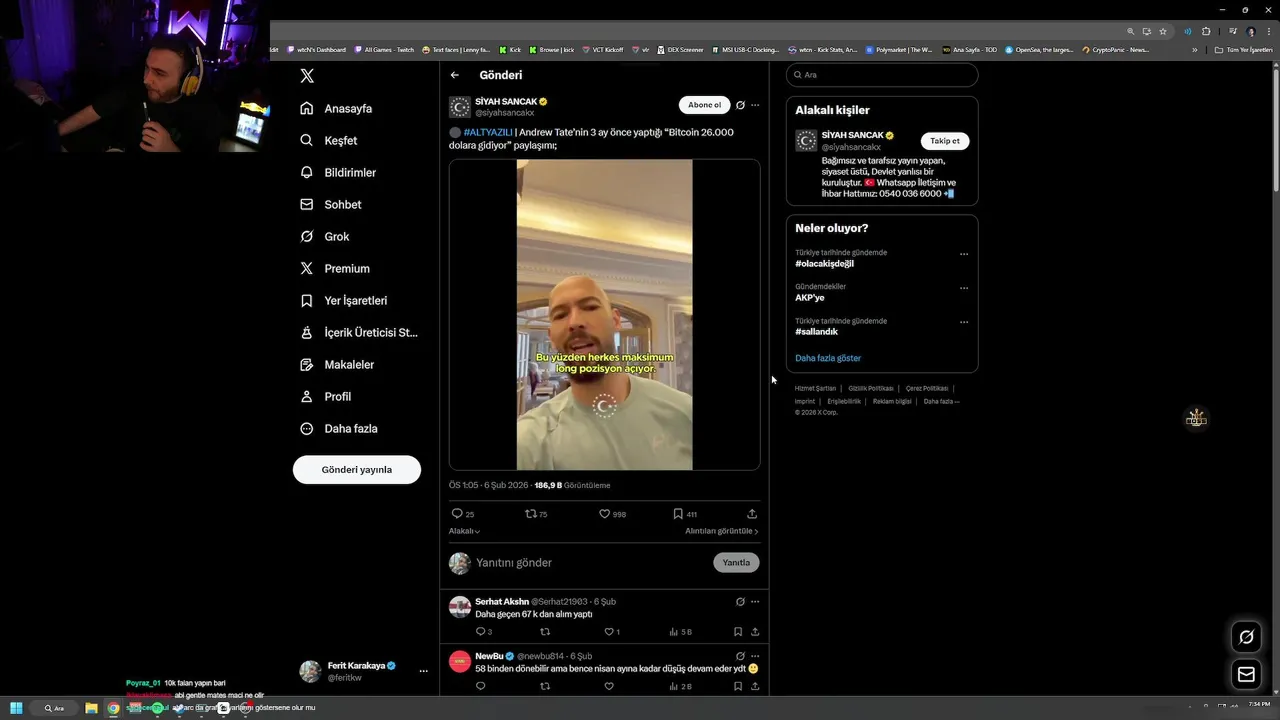The image size is (1280, 720).
Task: Open Grok from sidebar
Action: tap(325, 236)
